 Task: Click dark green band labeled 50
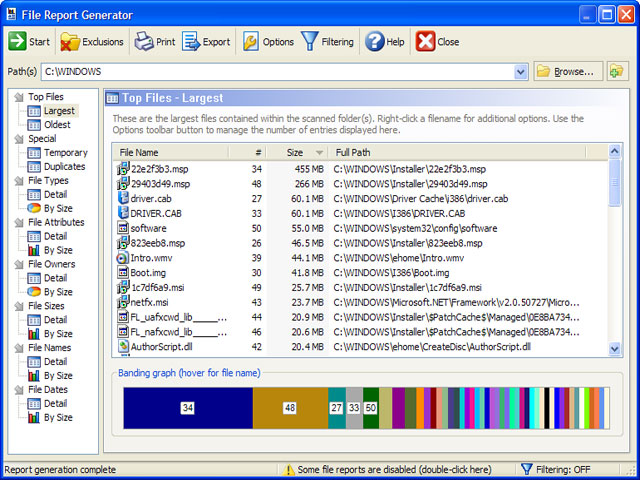(371, 408)
